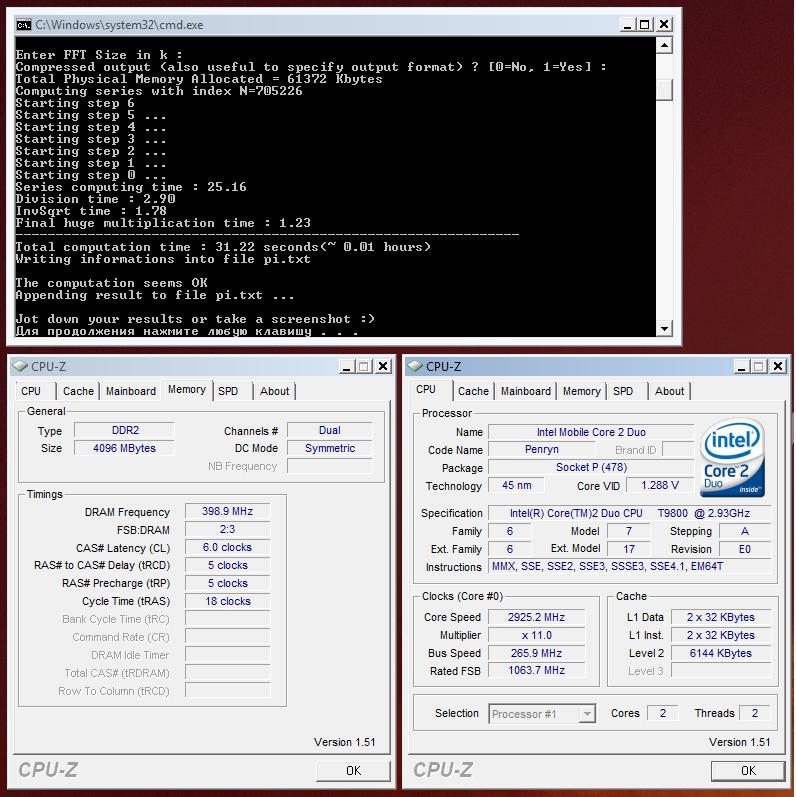Image resolution: width=796 pixels, height=797 pixels.
Task: Click the instructions list MMX, SSE field
Action: click(630, 566)
